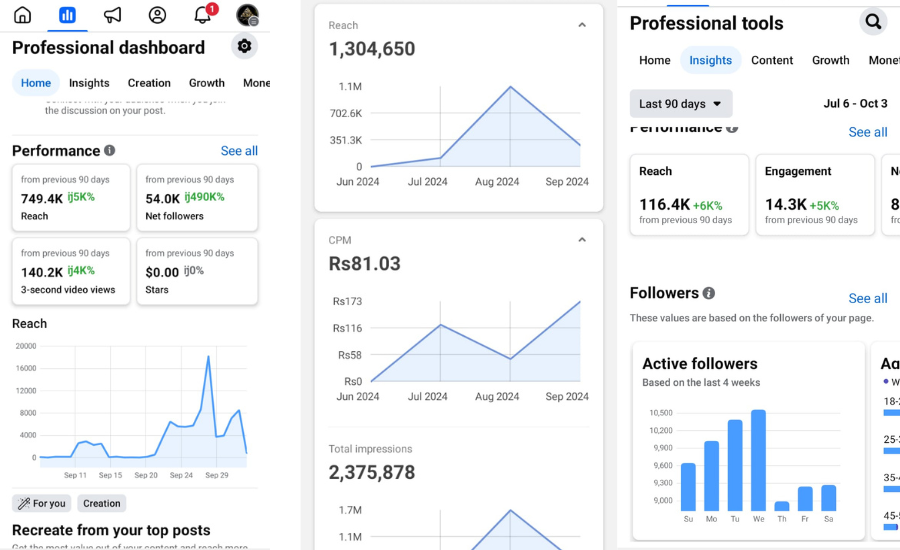This screenshot has width=900, height=550.
Task: Open the 3-second video views card
Action: point(71,271)
